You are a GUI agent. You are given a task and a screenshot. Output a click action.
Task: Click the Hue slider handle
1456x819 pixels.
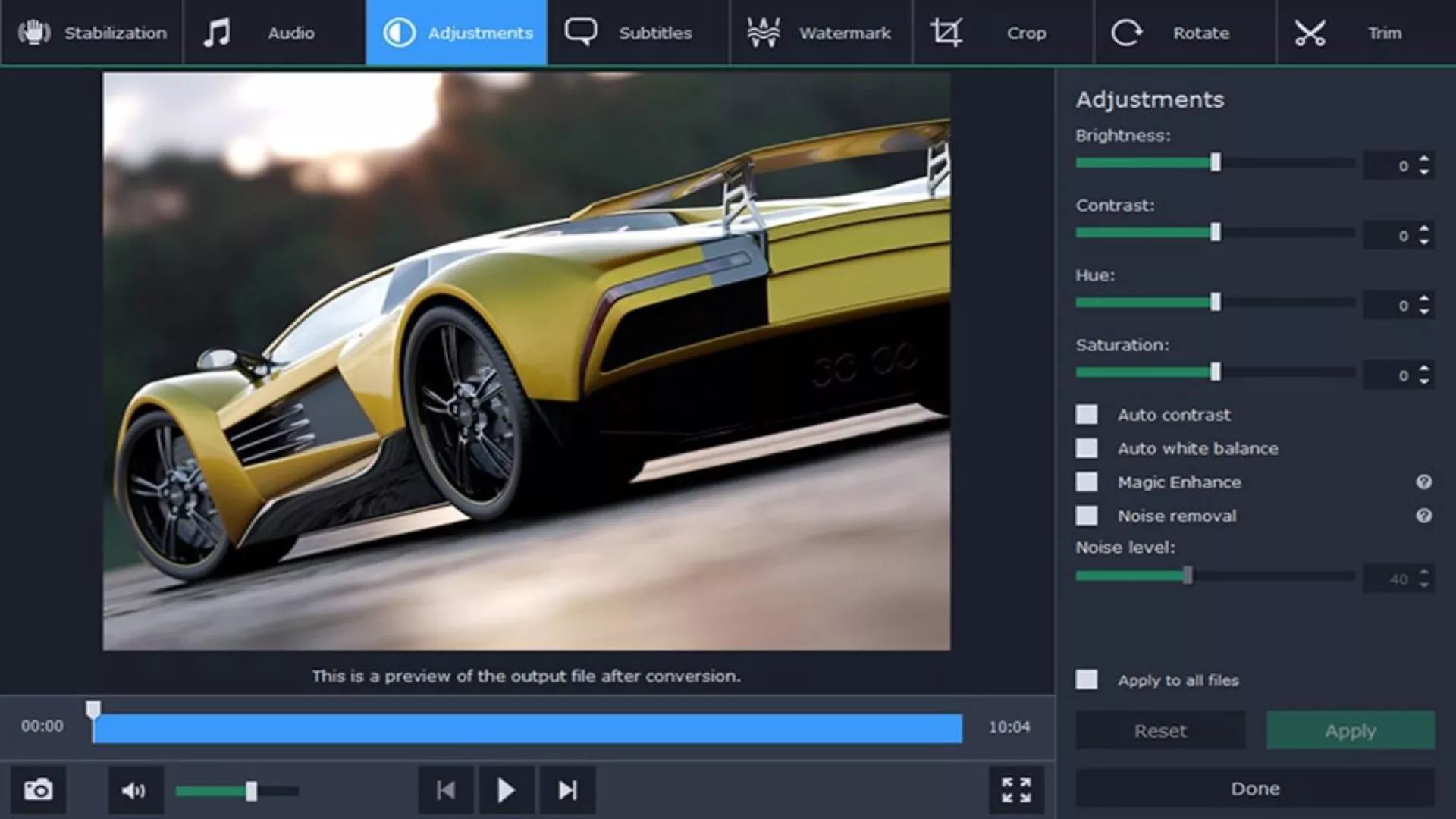click(x=1216, y=303)
